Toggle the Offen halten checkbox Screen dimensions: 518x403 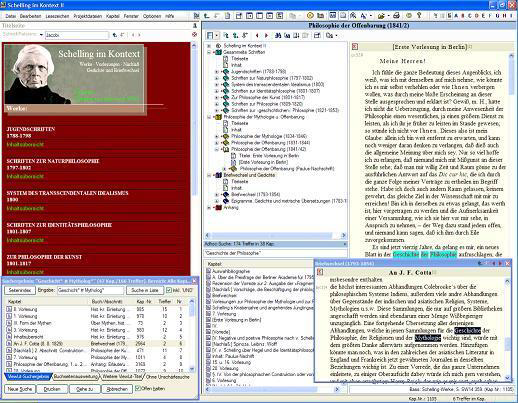tap(137, 388)
